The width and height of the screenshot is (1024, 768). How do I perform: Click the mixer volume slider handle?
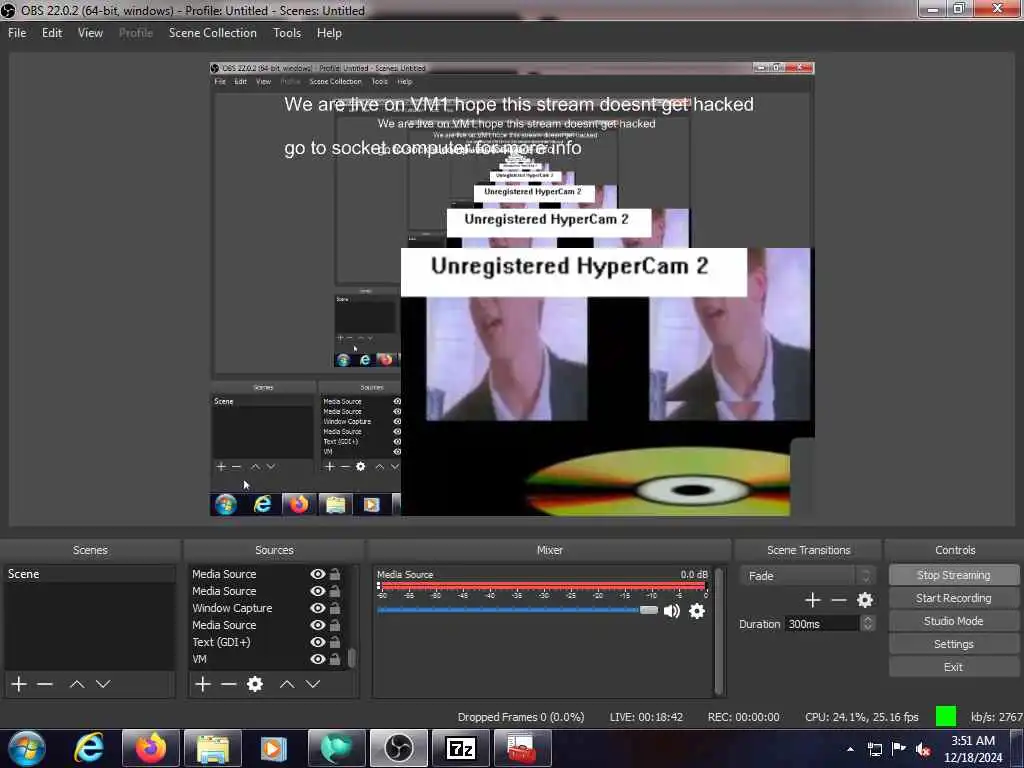[648, 610]
